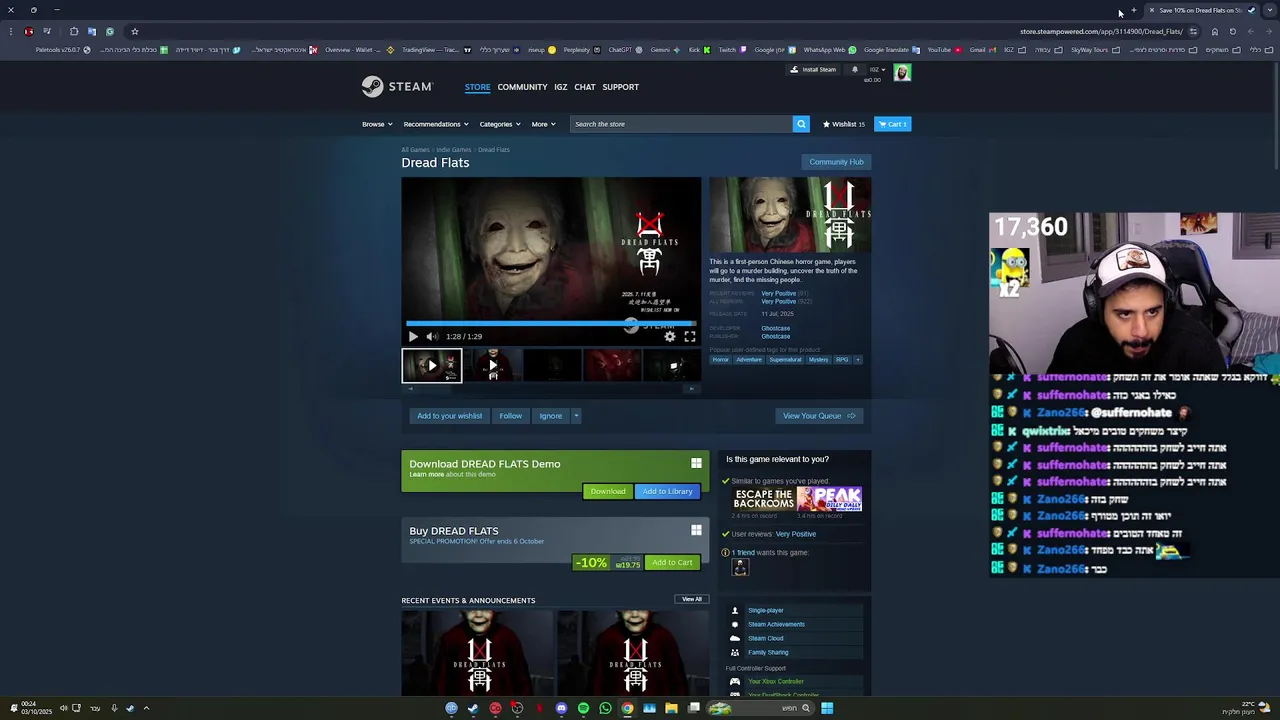Click Add to your wishlist
This screenshot has height=720, width=1280.
click(449, 416)
